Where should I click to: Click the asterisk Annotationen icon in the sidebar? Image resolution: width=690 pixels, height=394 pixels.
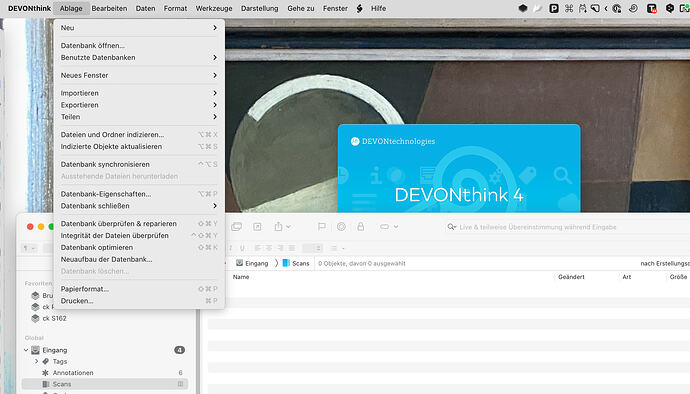[x=45, y=373]
